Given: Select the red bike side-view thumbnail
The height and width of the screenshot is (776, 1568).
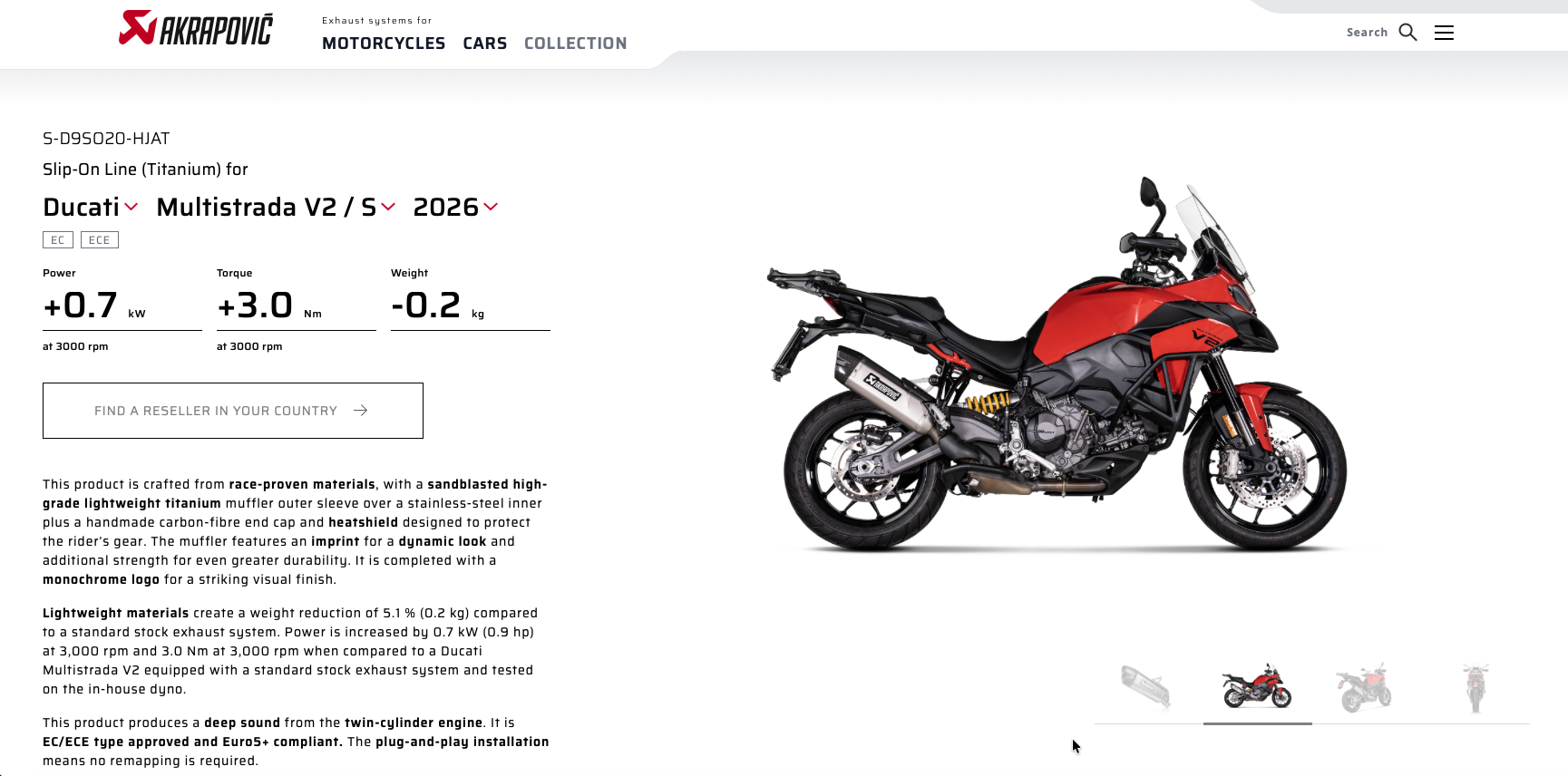Looking at the screenshot, I should click(1257, 686).
